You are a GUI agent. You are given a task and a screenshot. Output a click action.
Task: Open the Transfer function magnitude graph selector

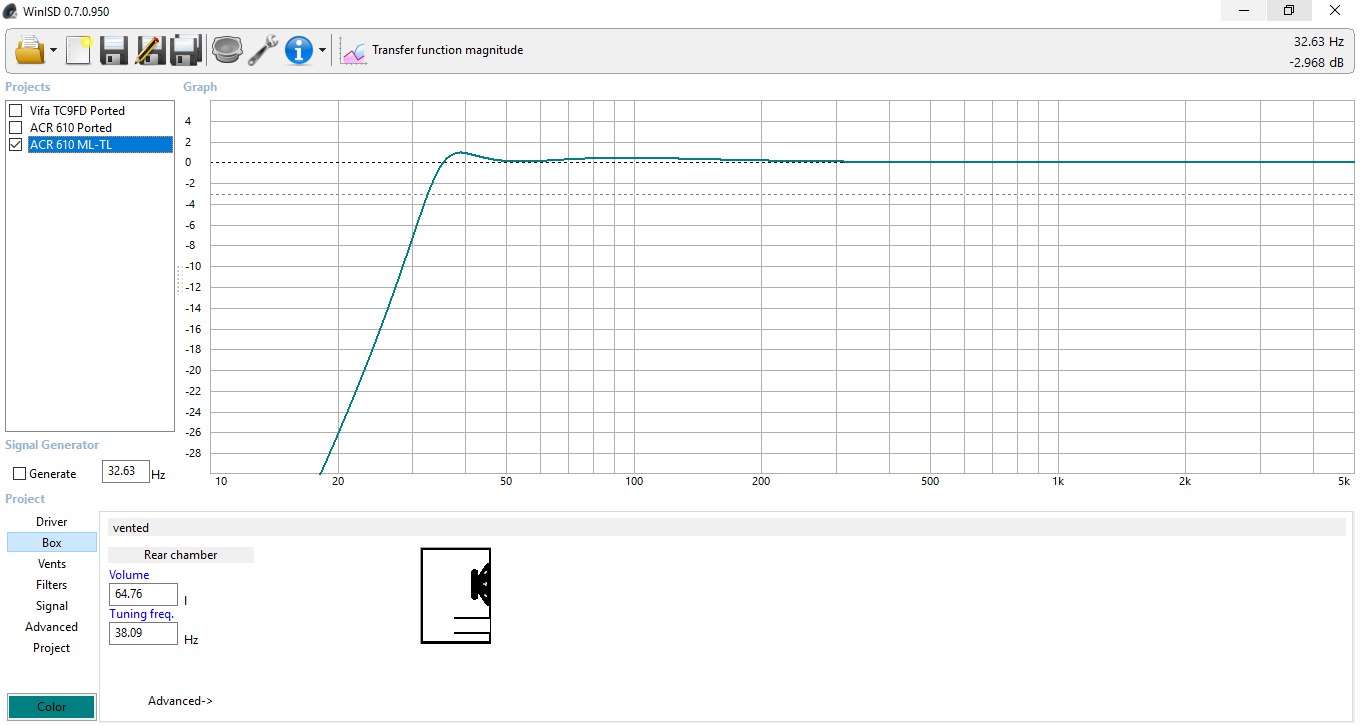pos(432,50)
